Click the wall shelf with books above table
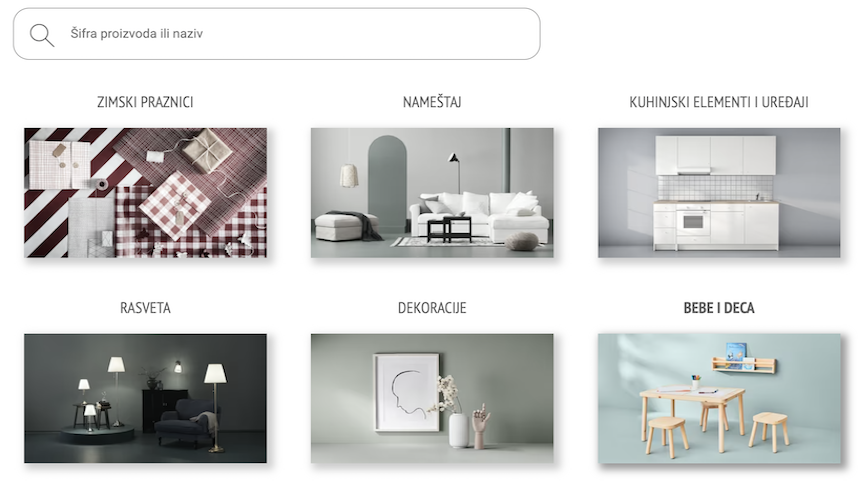This screenshot has width=858, height=500. click(x=744, y=364)
